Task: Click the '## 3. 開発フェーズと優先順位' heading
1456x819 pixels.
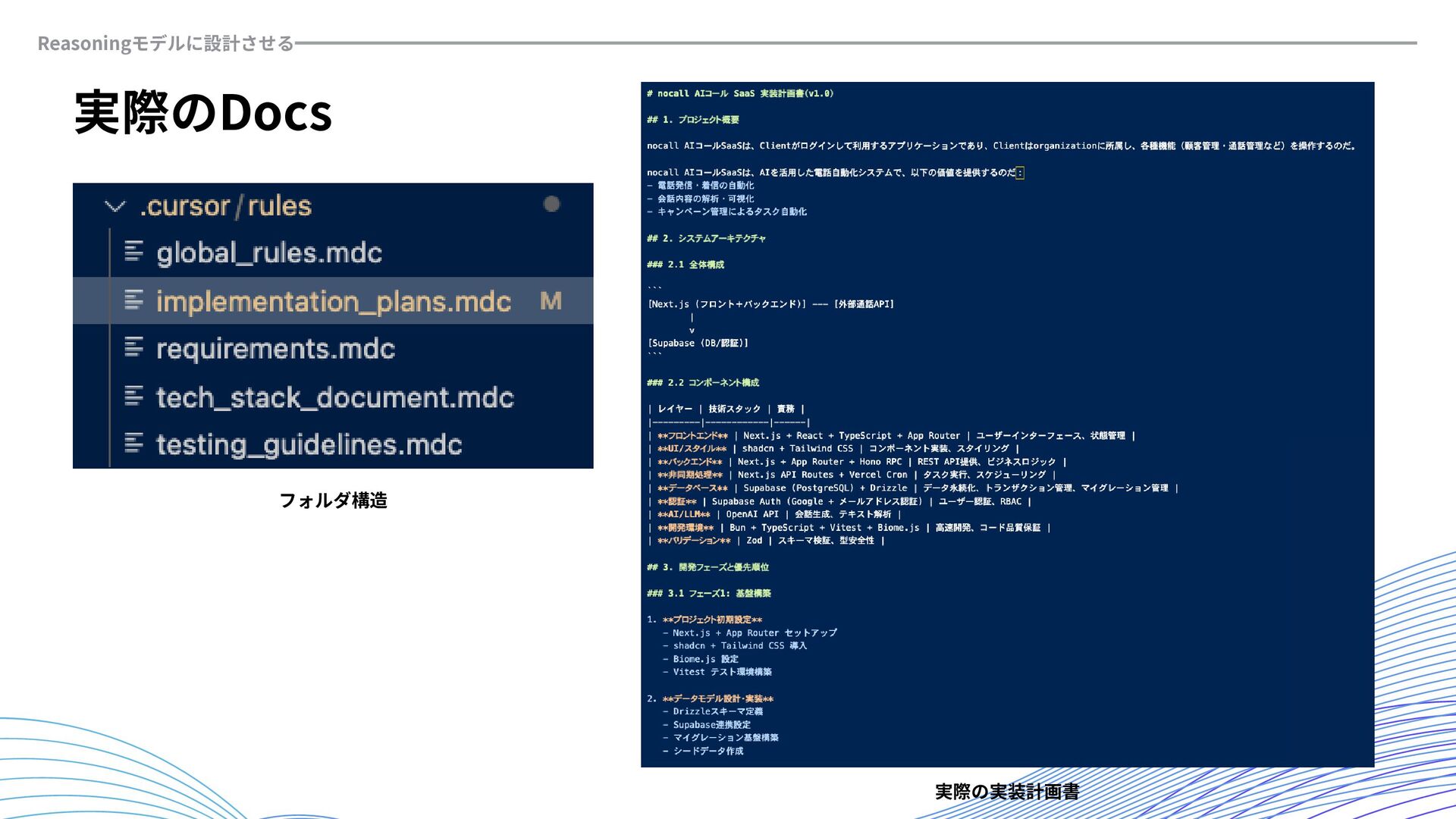Action: point(708,567)
